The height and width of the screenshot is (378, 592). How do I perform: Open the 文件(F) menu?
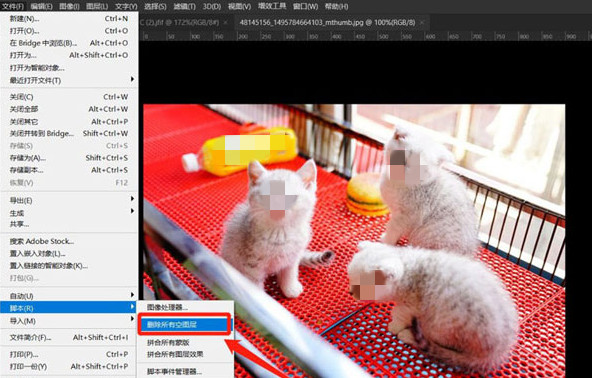13,6
